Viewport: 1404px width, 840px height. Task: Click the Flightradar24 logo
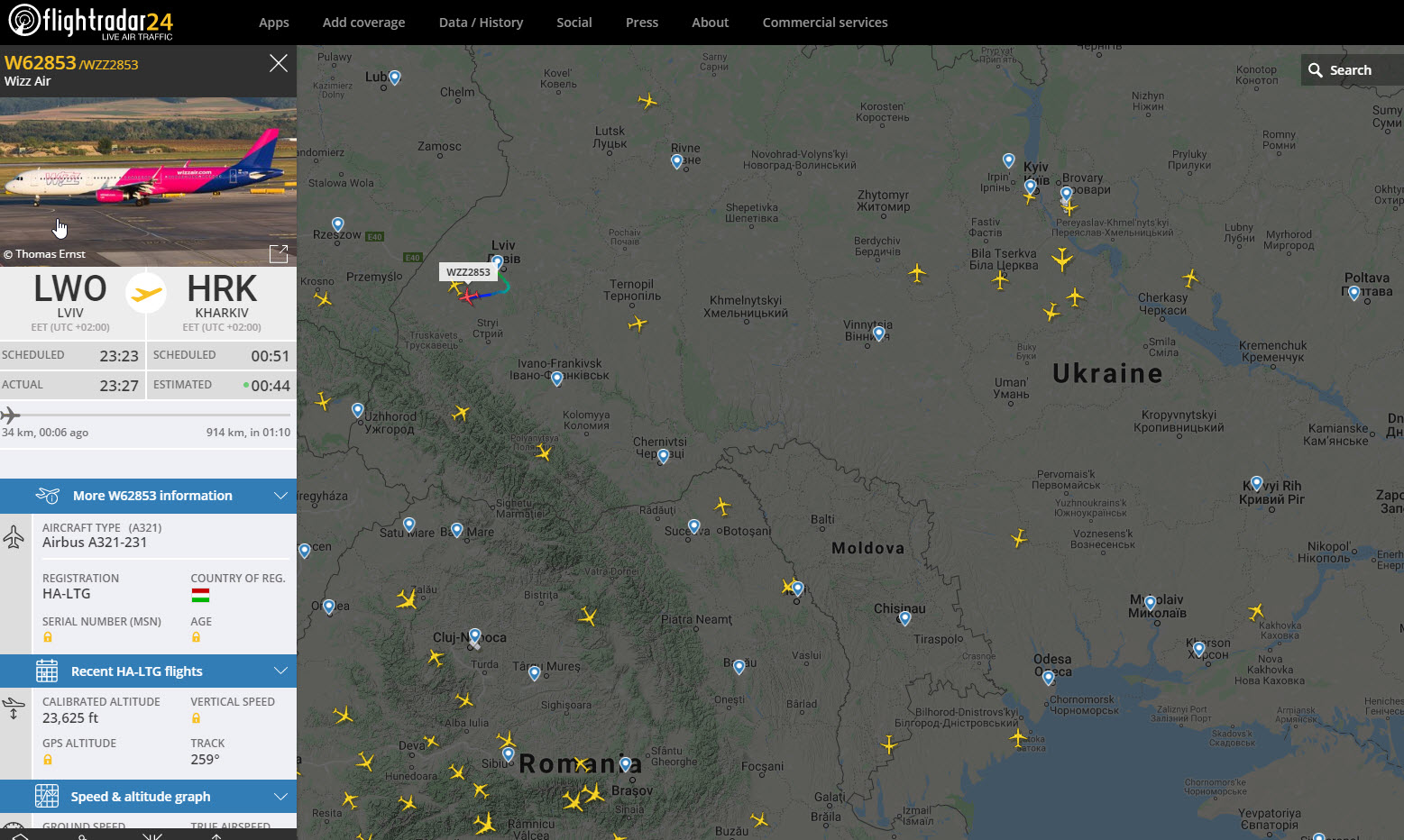90,22
